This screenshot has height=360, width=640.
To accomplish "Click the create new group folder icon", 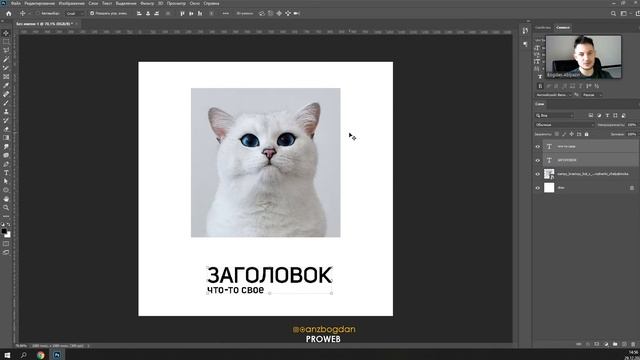I will [615, 344].
